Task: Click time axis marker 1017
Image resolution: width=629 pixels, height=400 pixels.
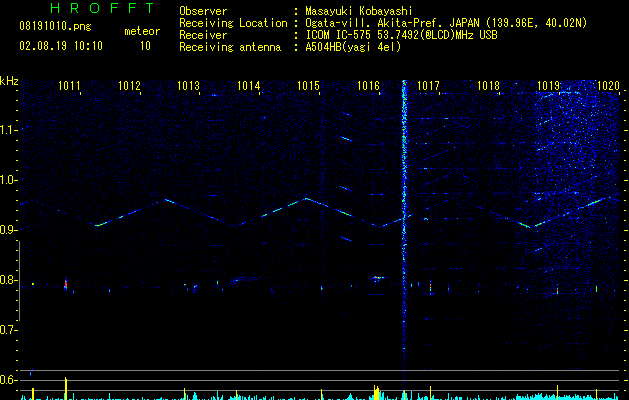Action: [428, 86]
